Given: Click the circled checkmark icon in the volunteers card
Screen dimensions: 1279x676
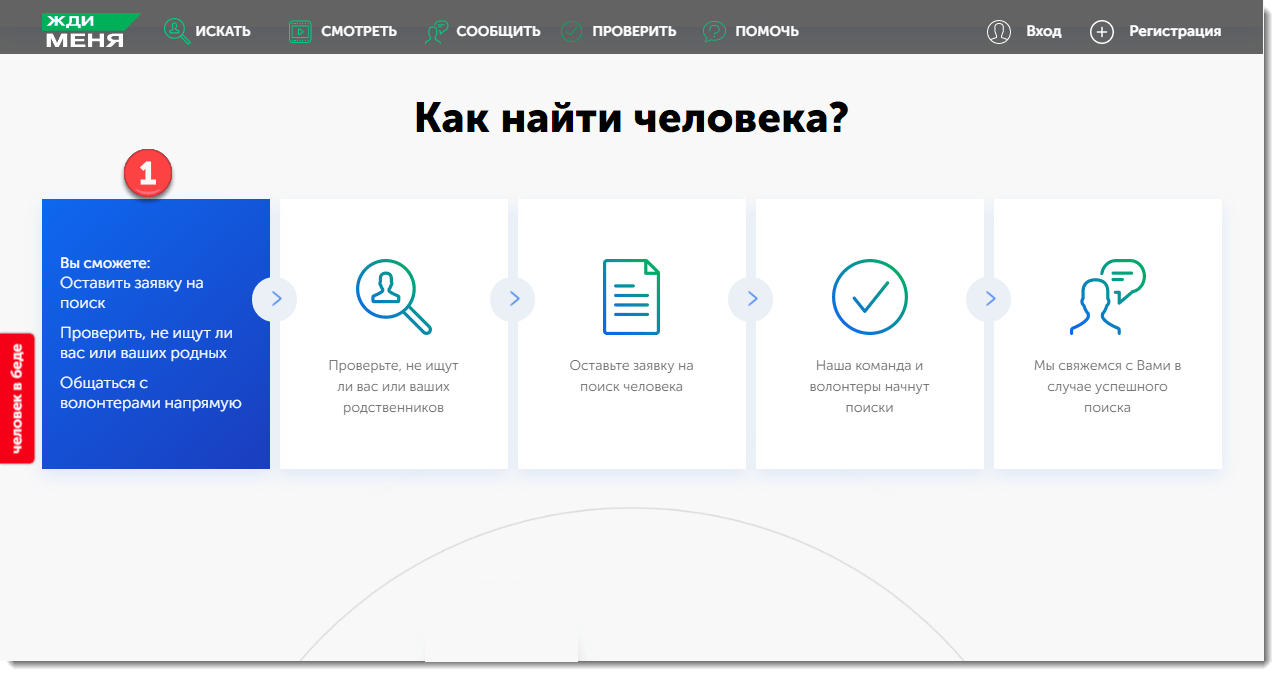Looking at the screenshot, I should tap(870, 297).
